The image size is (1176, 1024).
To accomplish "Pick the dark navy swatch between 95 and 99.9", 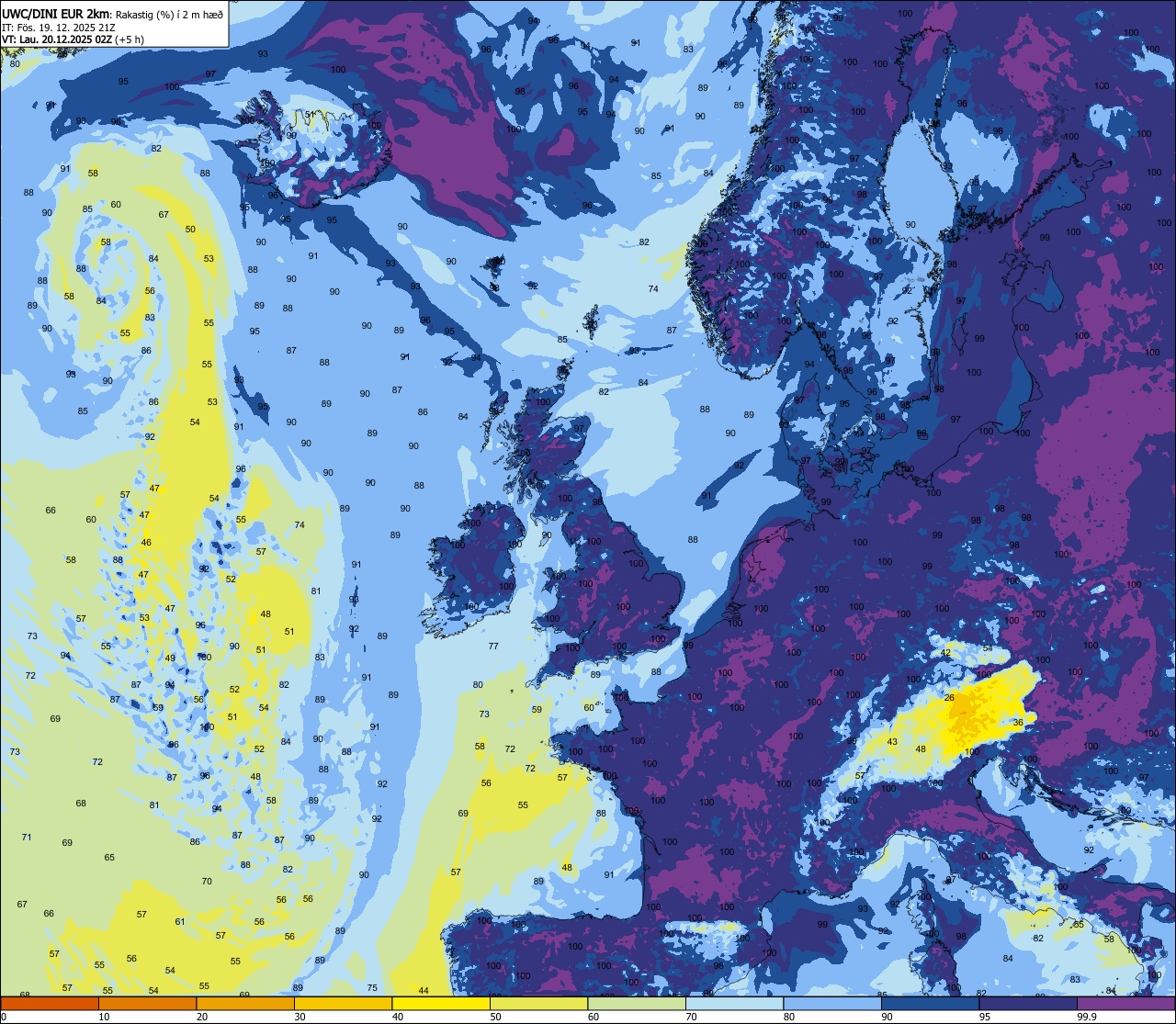I will [1028, 1003].
